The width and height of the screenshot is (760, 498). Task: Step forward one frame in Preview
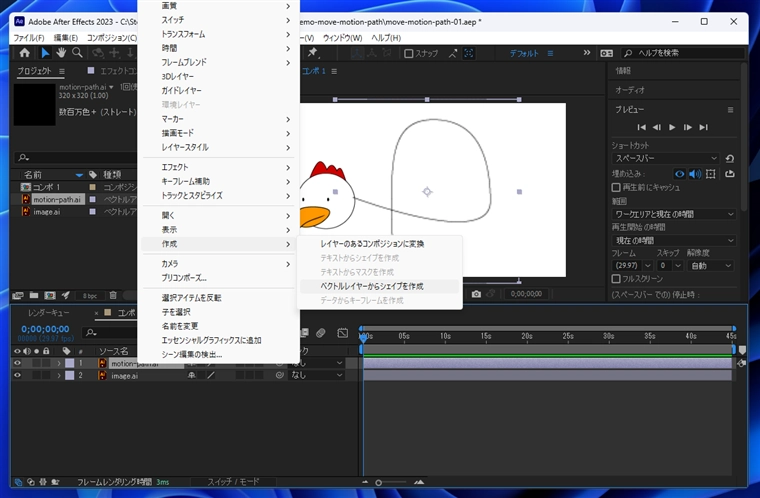point(688,127)
